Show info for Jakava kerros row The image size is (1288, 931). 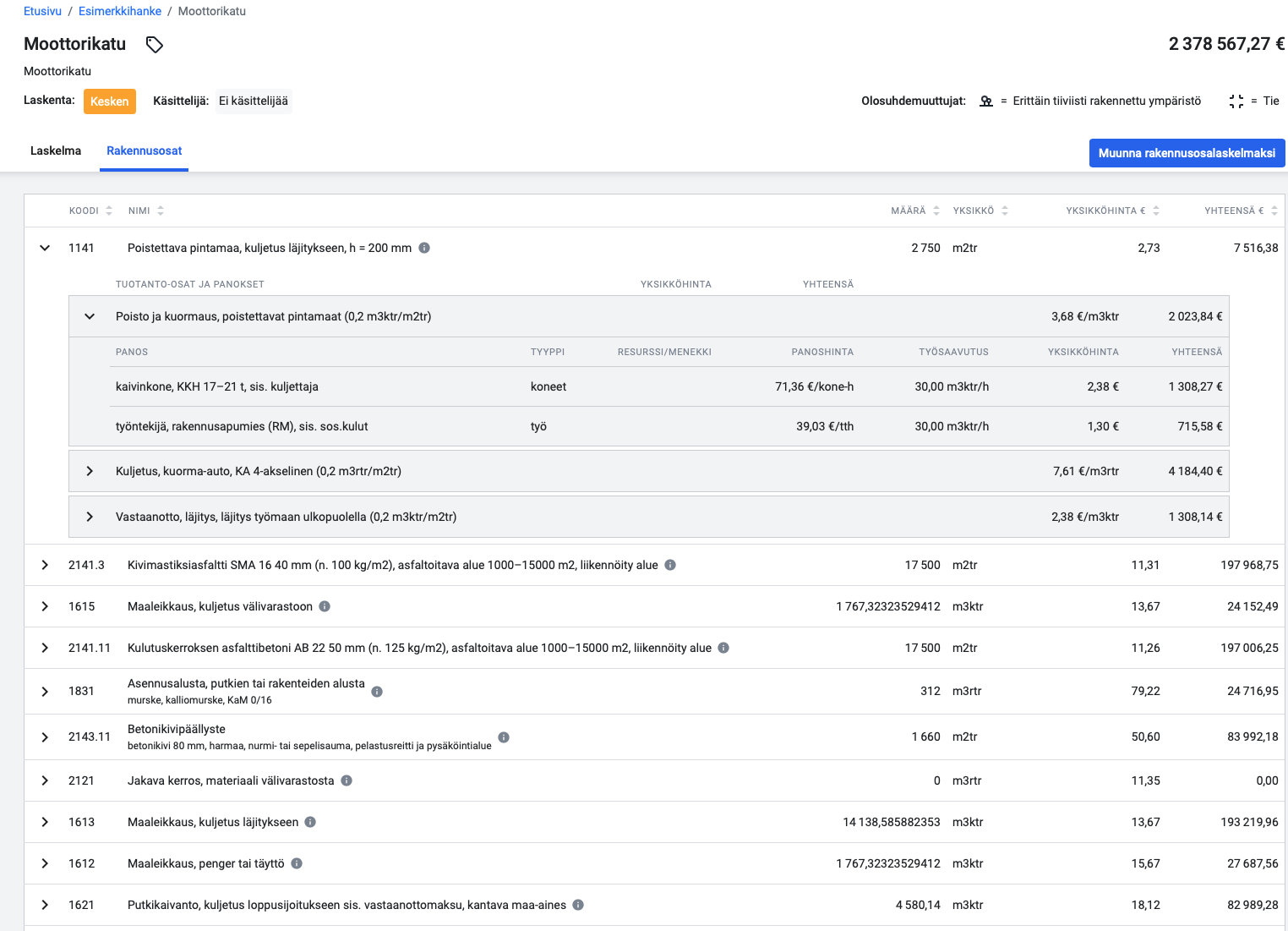[347, 780]
